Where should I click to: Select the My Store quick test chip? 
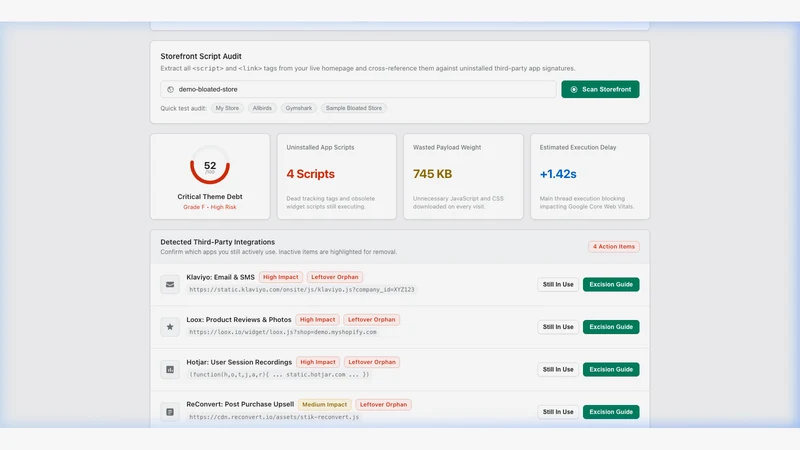[x=227, y=108]
